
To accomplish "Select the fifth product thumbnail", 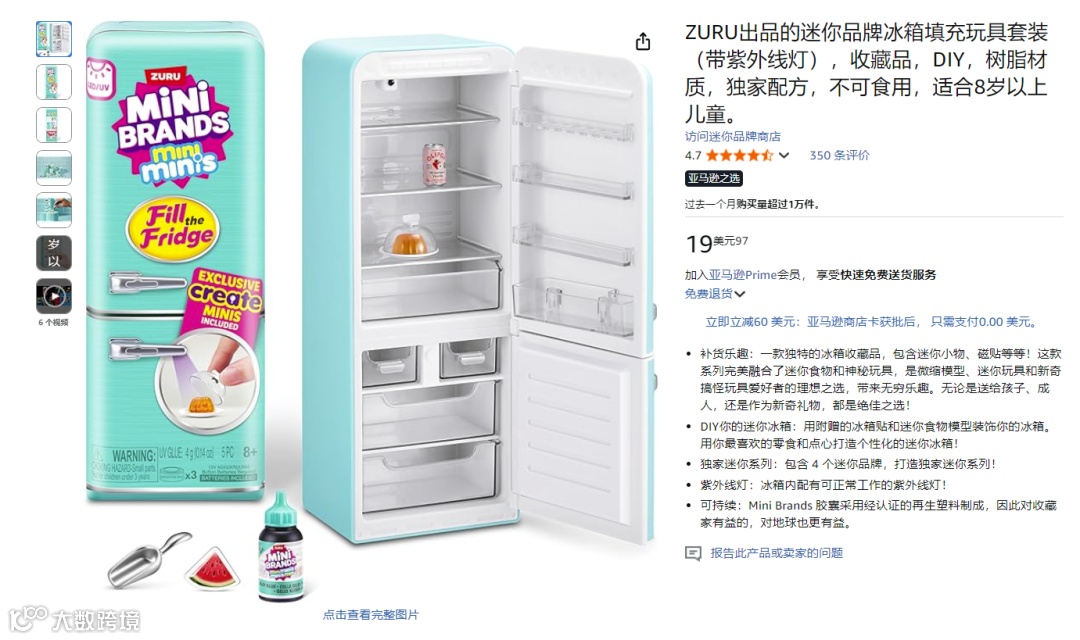I will click(x=54, y=210).
